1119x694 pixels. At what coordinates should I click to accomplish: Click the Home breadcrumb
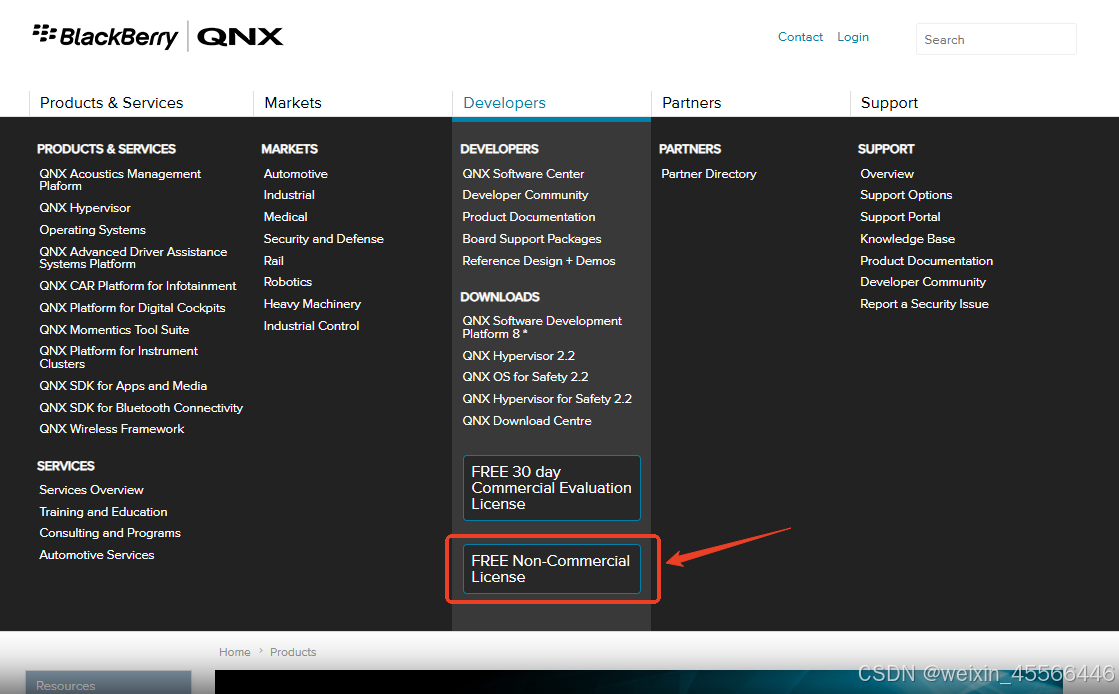pos(235,652)
